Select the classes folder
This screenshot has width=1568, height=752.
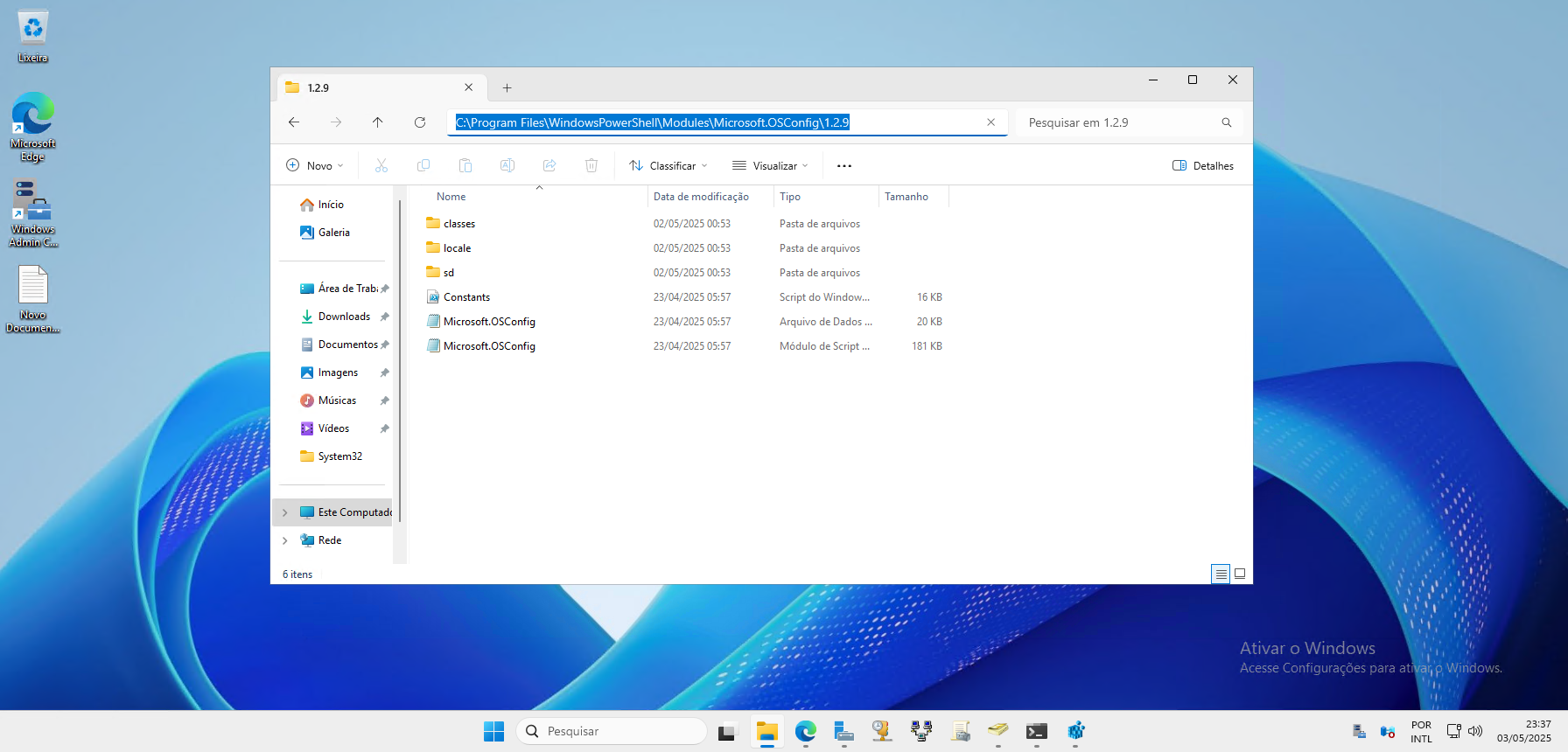pos(459,224)
